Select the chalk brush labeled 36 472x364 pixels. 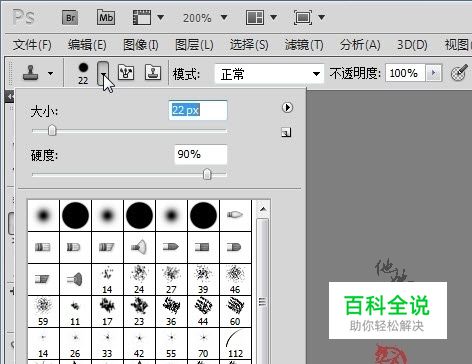pos(171,311)
